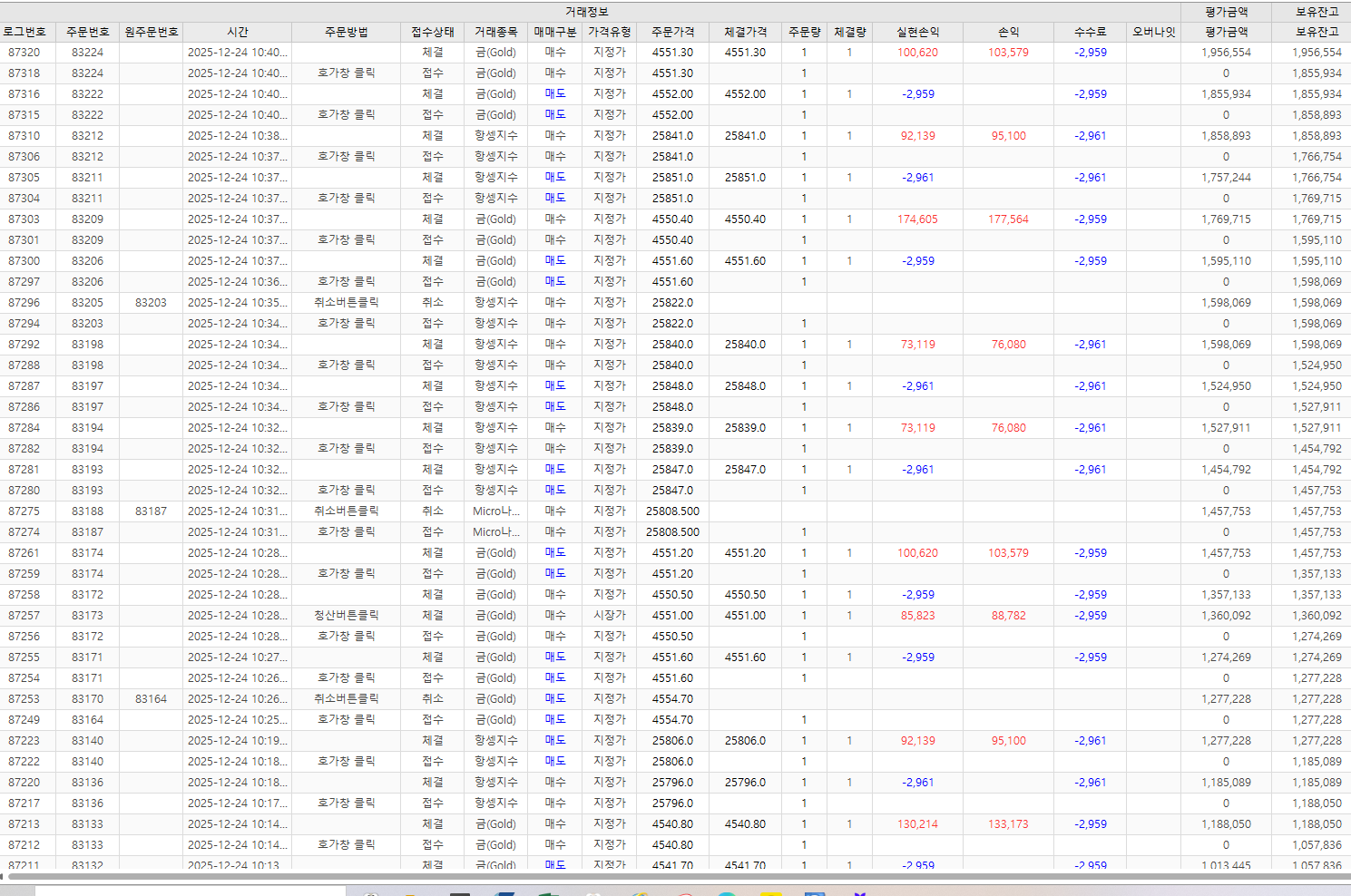1351x896 pixels.
Task: Click execution price 25851.0 in row 87305
Action: click(746, 178)
